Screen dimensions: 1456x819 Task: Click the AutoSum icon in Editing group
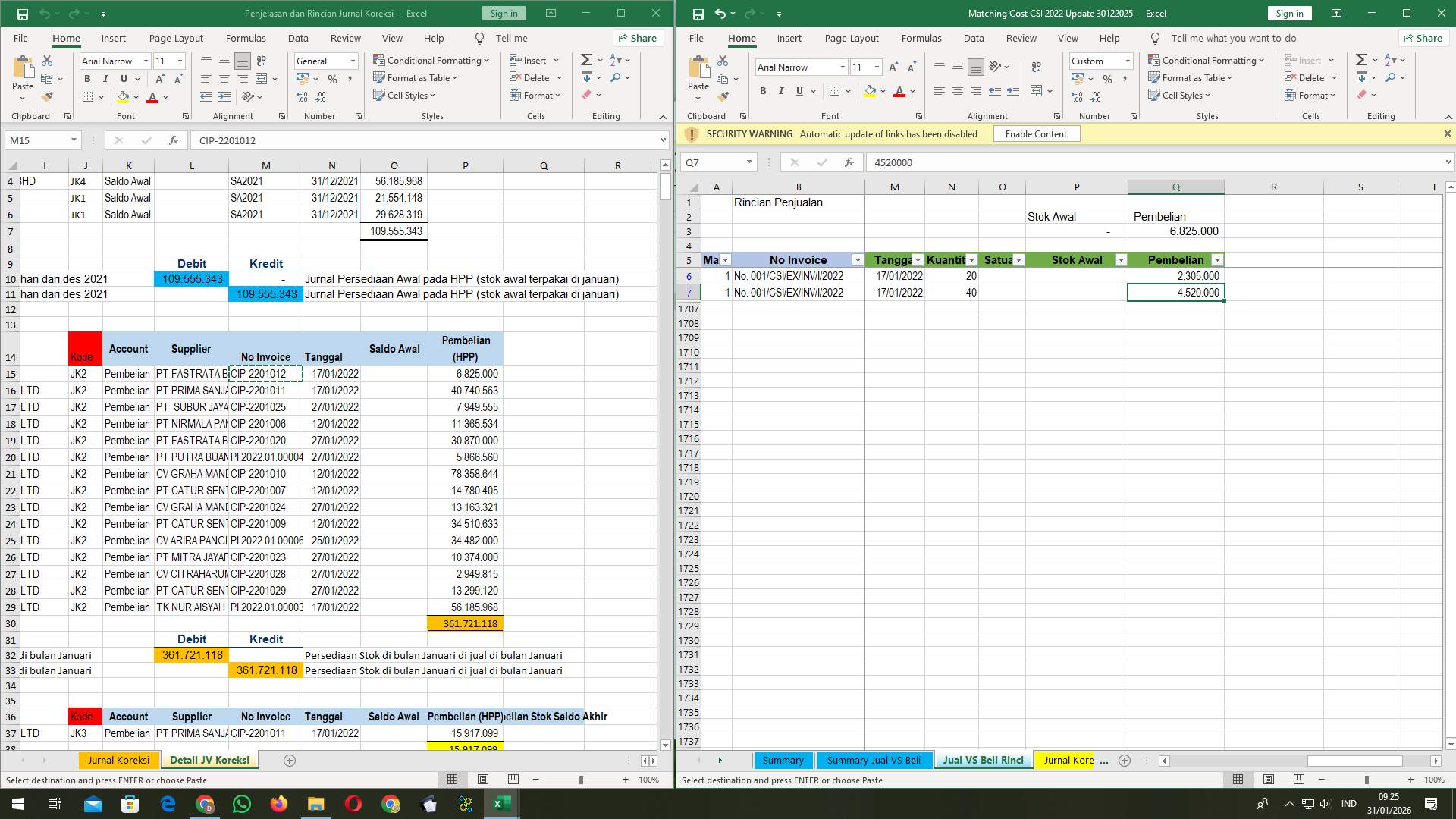coord(586,58)
